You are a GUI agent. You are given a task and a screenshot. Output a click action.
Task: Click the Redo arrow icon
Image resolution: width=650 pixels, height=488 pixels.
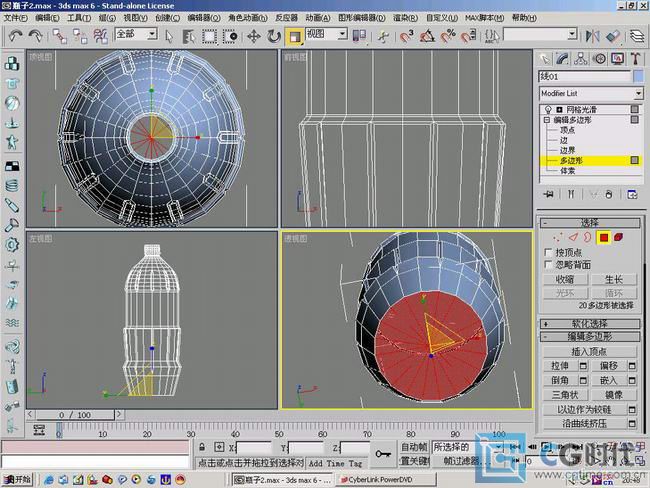click(36, 36)
